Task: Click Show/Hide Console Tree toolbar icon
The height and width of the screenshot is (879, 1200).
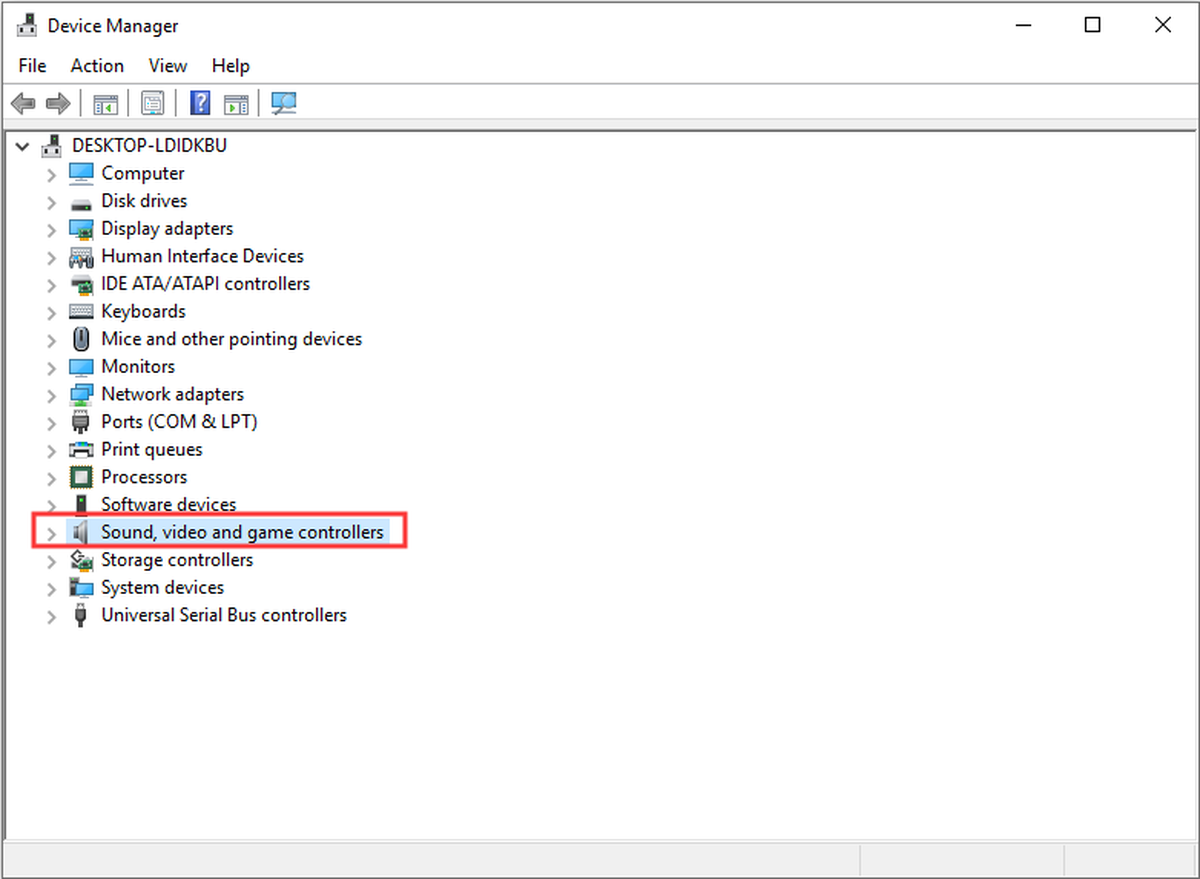Action: (105, 103)
